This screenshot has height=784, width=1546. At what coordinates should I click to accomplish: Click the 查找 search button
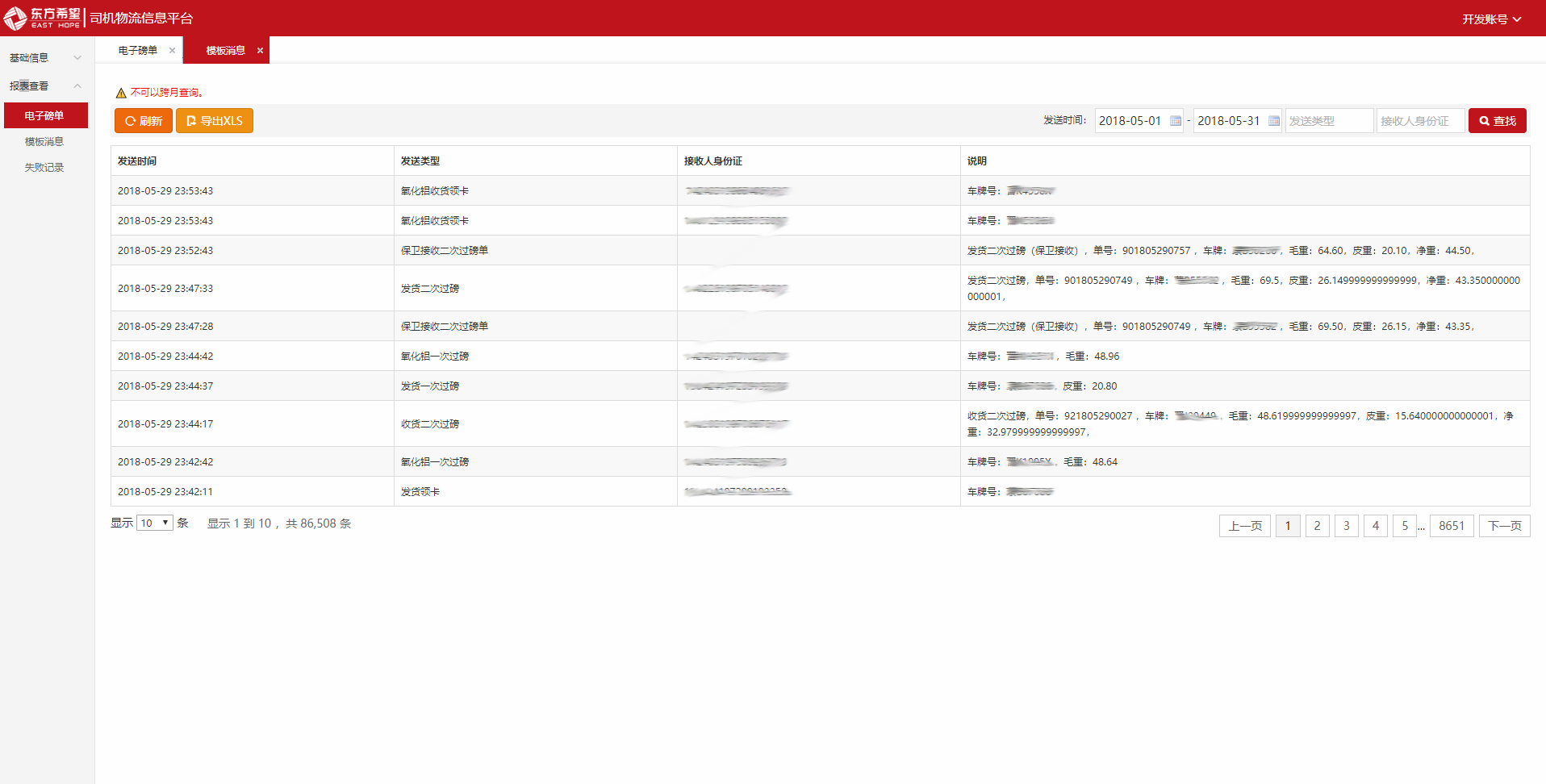(1497, 121)
